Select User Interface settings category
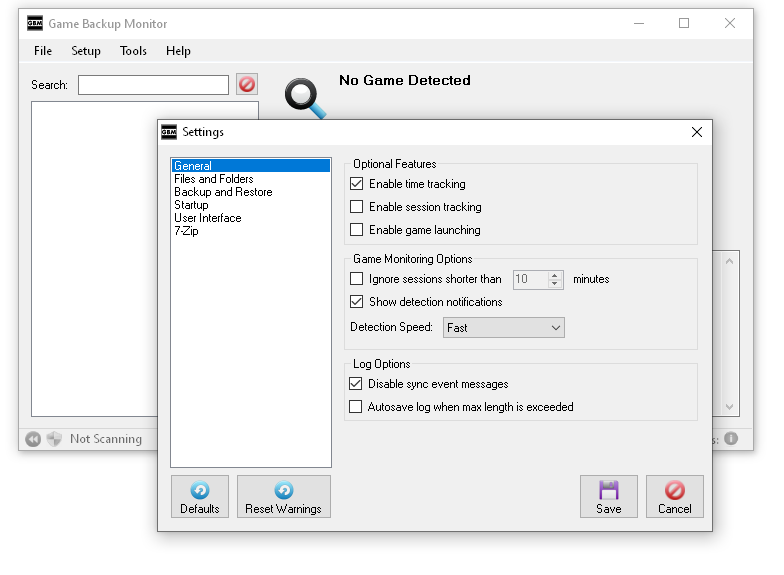 tap(250, 218)
